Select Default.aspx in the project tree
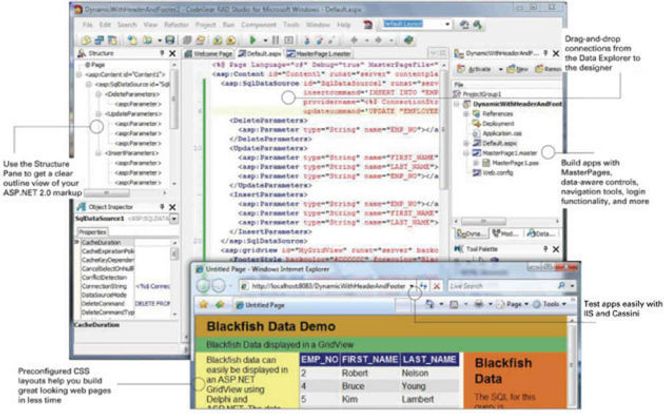This screenshot has width=664, height=416. coord(499,144)
